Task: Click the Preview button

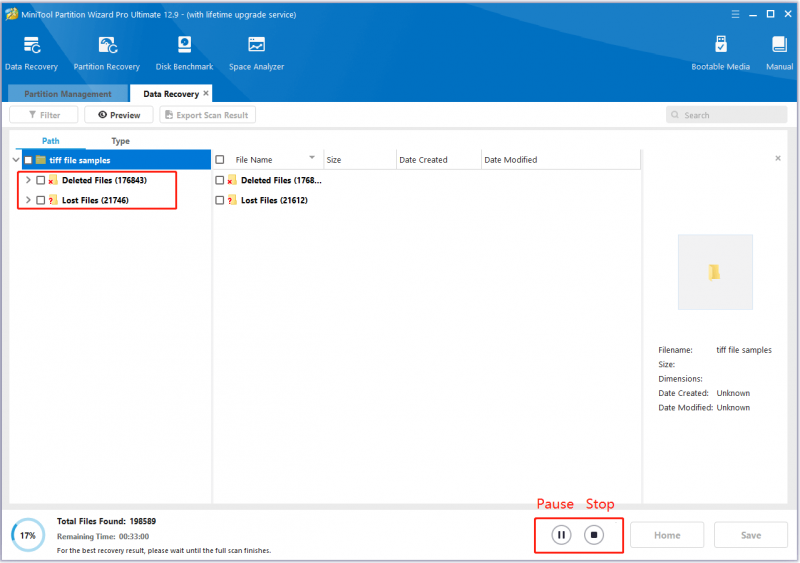Action: [119, 115]
